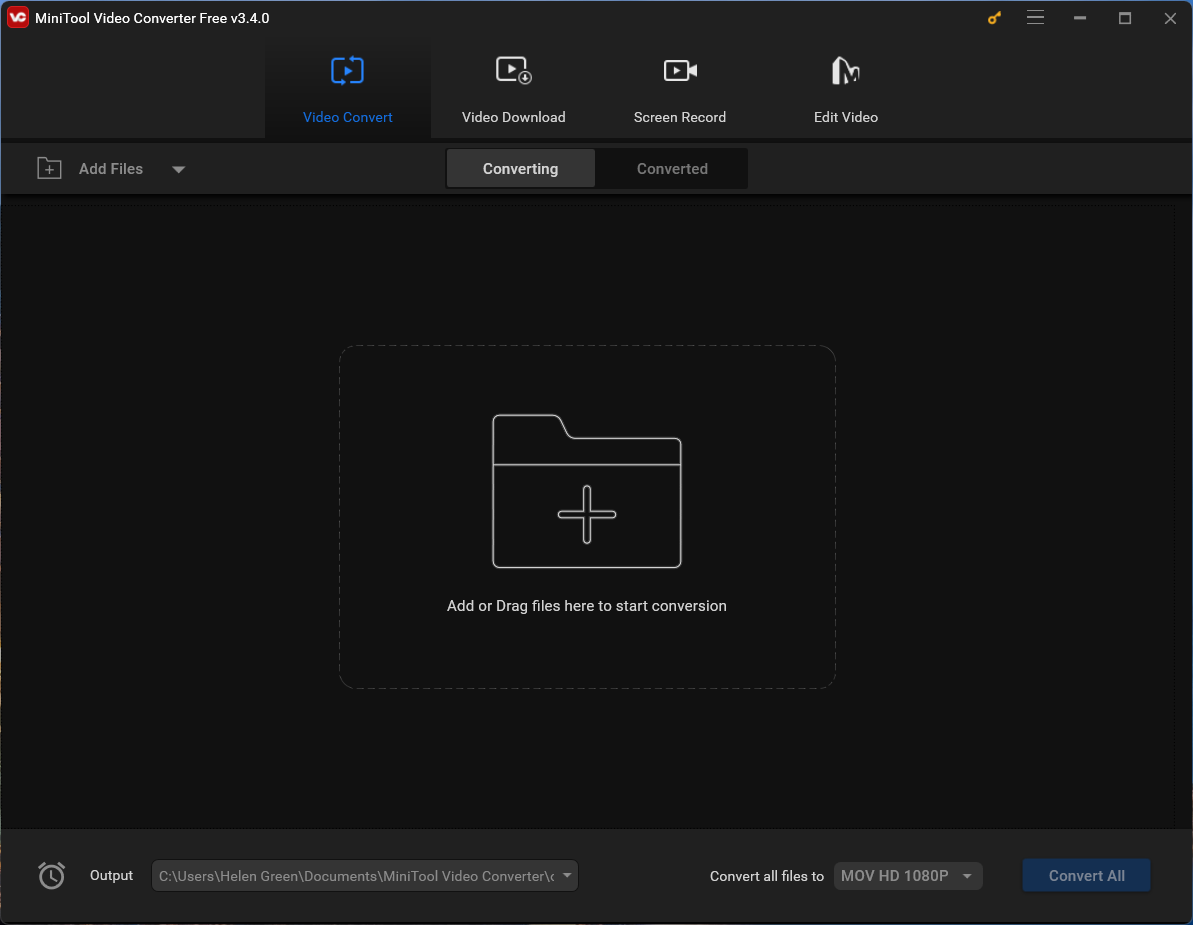1193x925 pixels.
Task: Click the Add Files label
Action: [x=110, y=168]
